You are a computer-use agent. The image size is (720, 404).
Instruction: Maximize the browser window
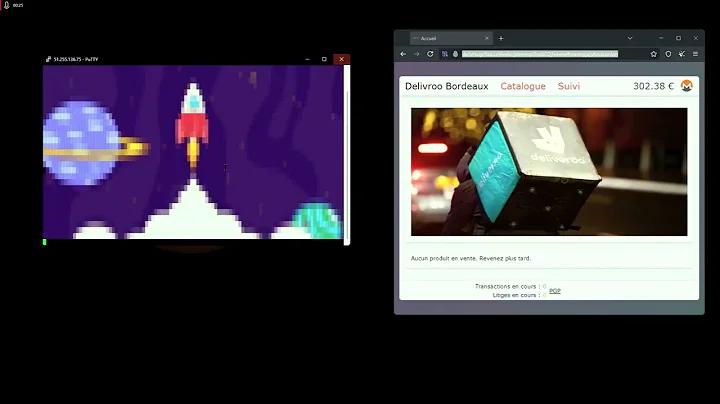coord(678,38)
